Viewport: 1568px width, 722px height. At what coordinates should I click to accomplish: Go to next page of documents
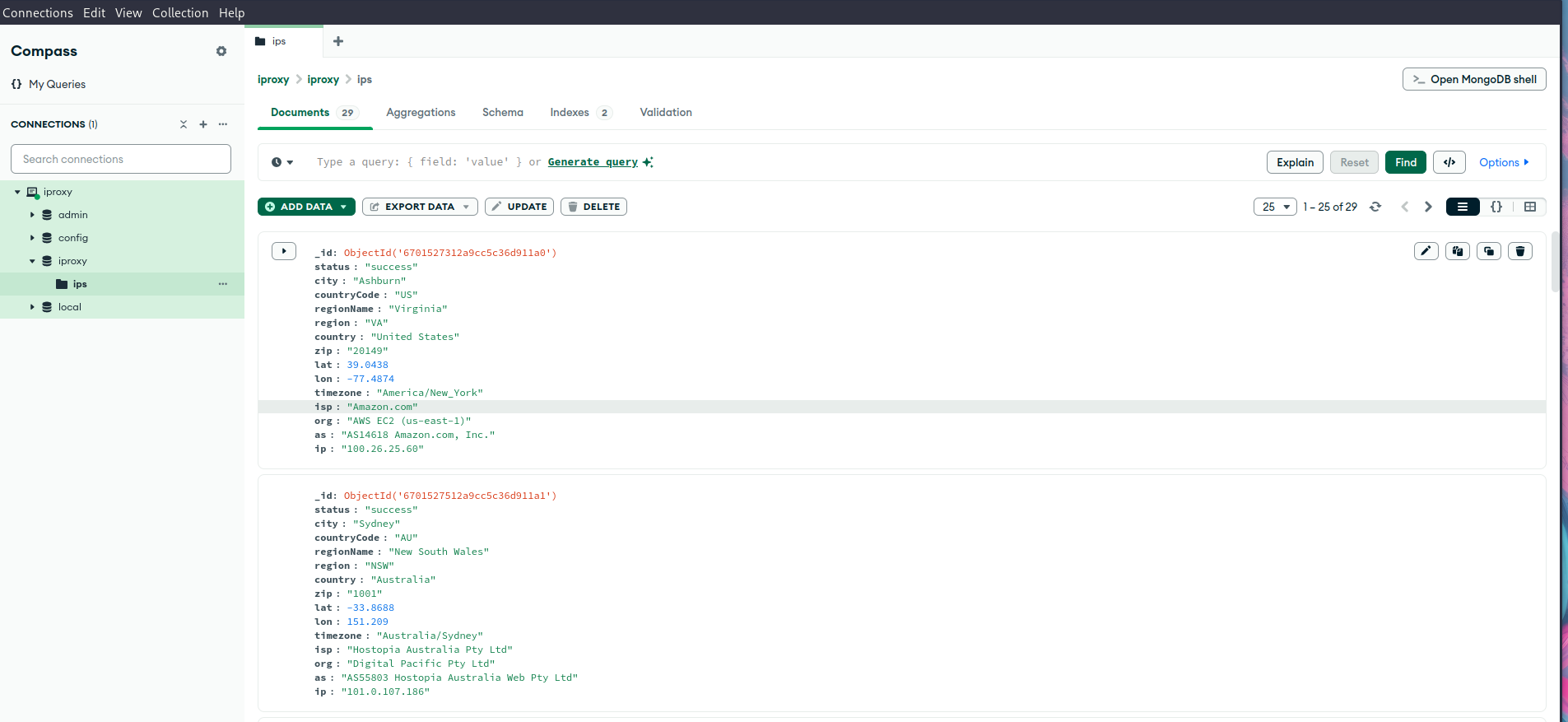point(1428,207)
